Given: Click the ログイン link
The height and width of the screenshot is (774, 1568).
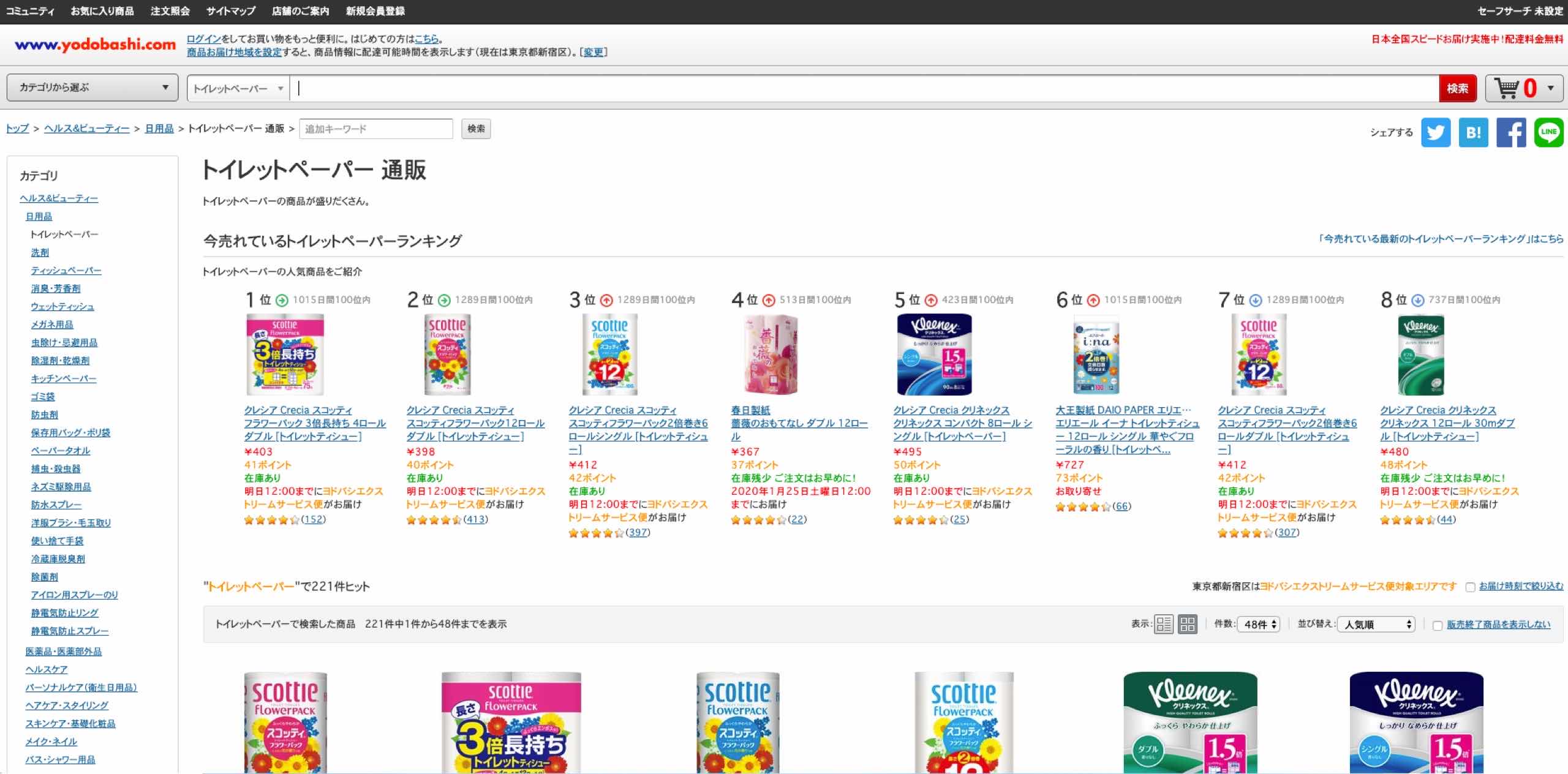Looking at the screenshot, I should pos(203,39).
